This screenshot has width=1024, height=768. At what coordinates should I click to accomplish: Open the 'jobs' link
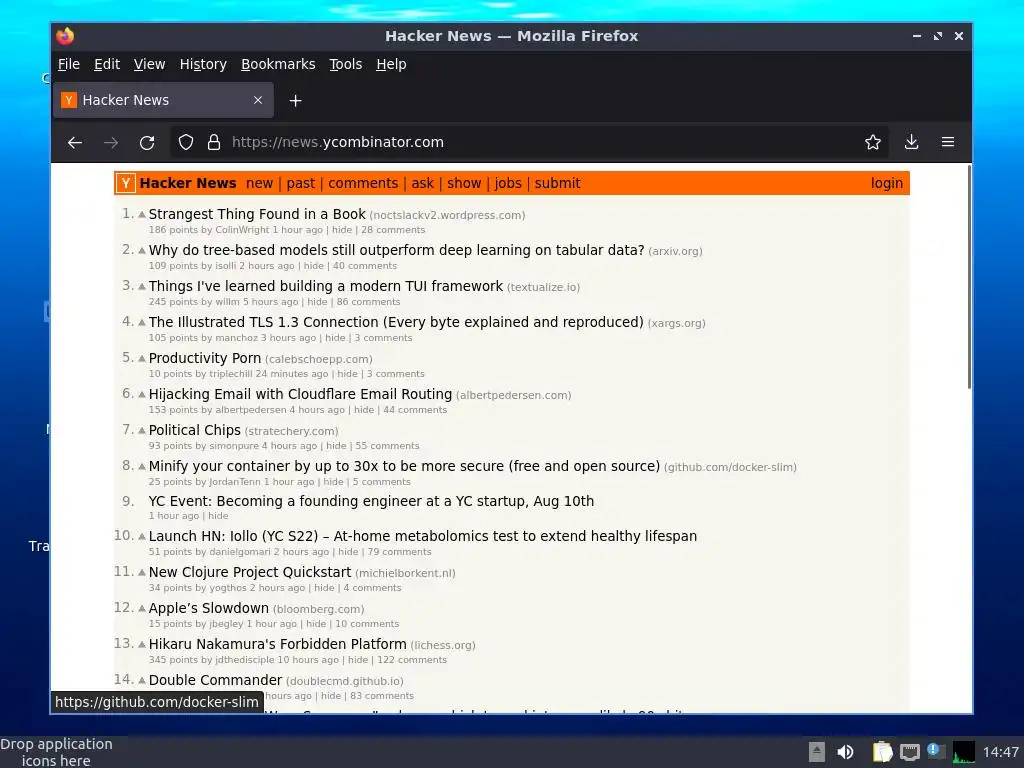pyautogui.click(x=508, y=184)
